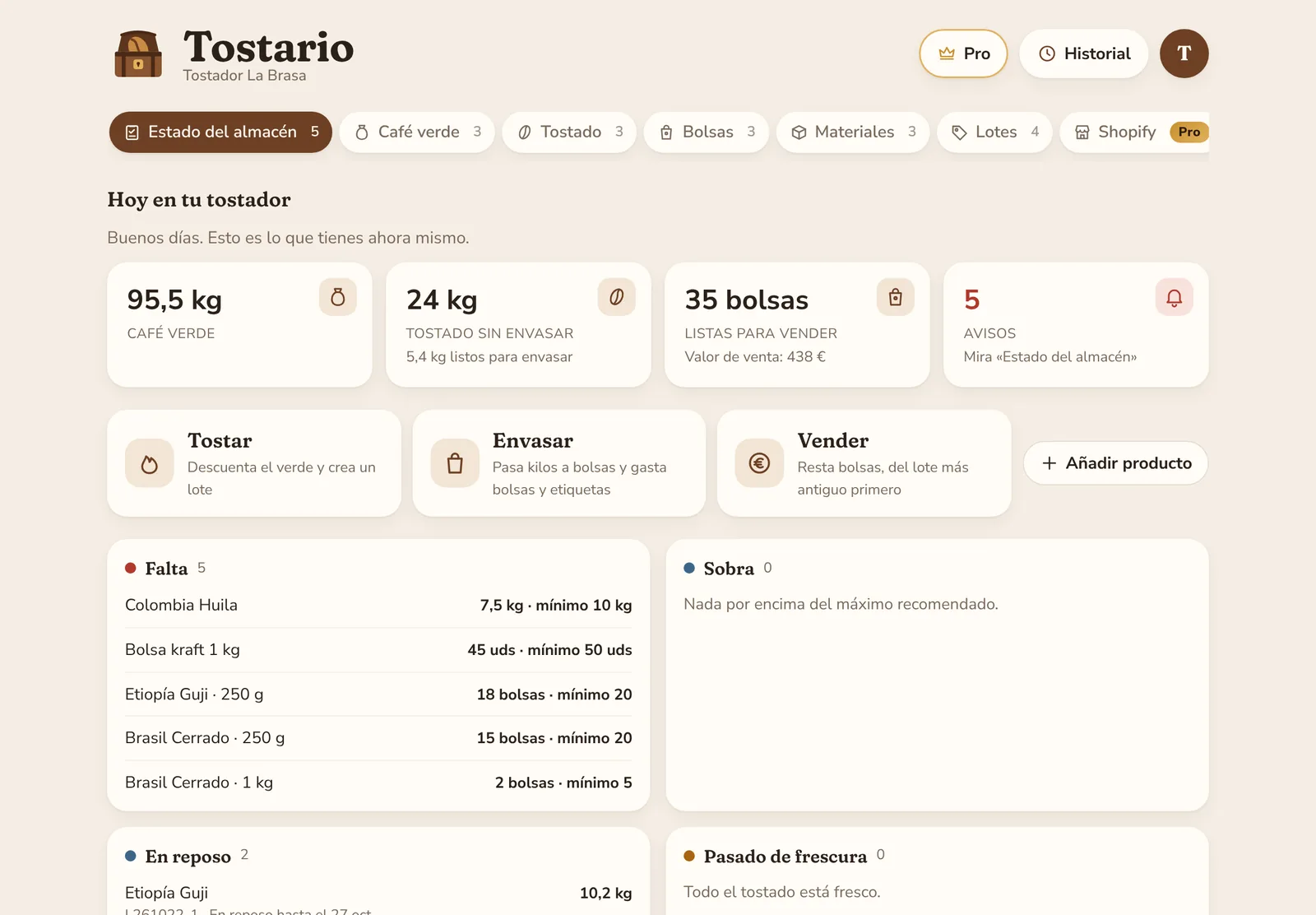Viewport: 1316px width, 915px height.
Task: Start the Tostar action card
Action: tap(254, 463)
